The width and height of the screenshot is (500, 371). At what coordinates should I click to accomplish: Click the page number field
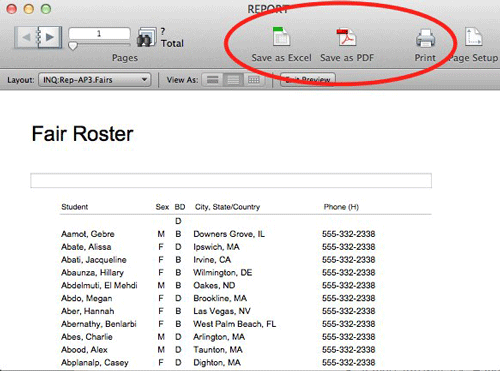(99, 34)
